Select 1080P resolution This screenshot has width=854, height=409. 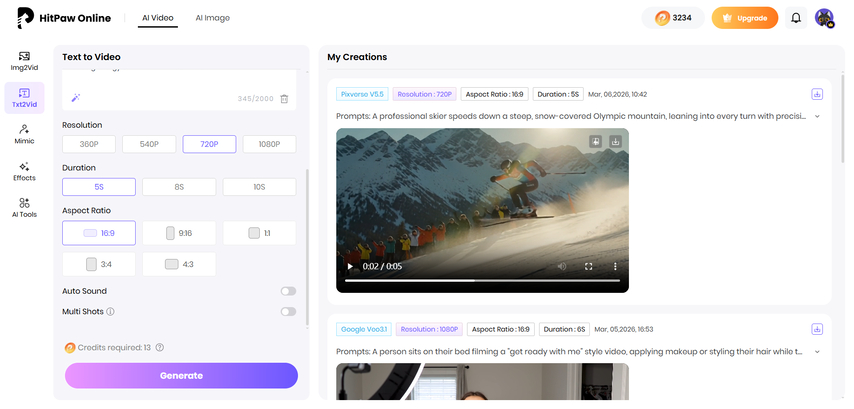tap(269, 144)
